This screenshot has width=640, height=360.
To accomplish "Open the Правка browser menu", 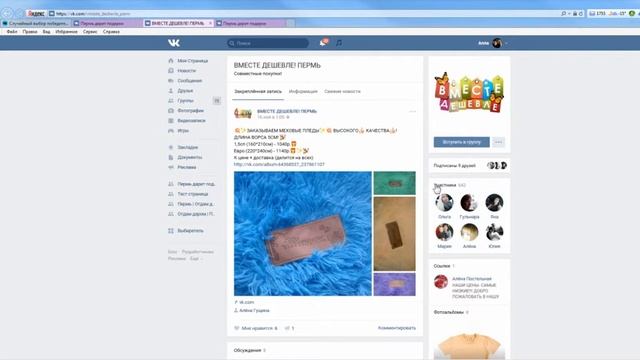I will [x=30, y=31].
